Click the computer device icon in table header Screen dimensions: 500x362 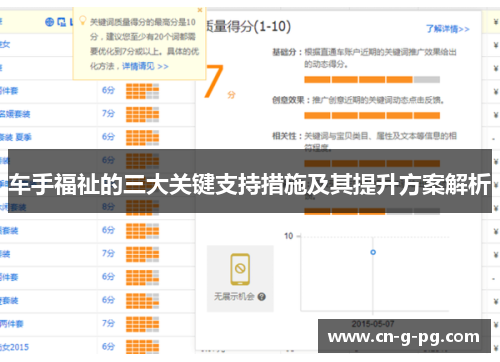tap(61, 22)
